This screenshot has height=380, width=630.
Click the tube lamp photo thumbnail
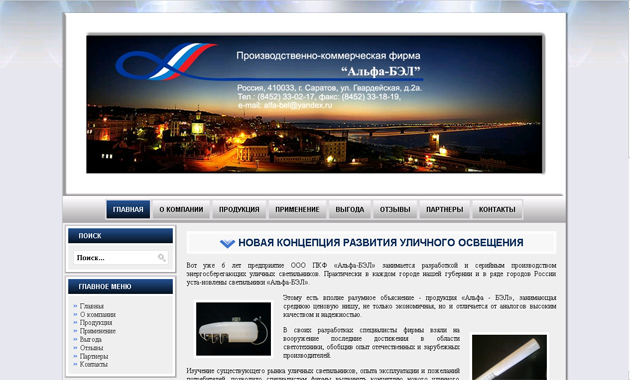click(x=509, y=357)
